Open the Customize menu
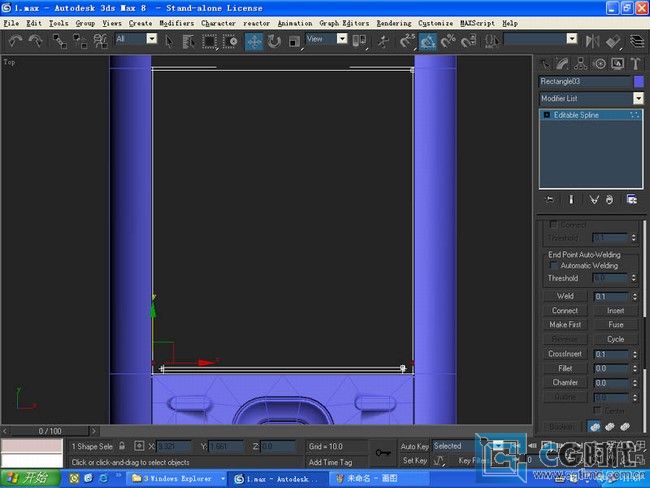Screen dimensions: 650x488 pyautogui.click(x=435, y=23)
